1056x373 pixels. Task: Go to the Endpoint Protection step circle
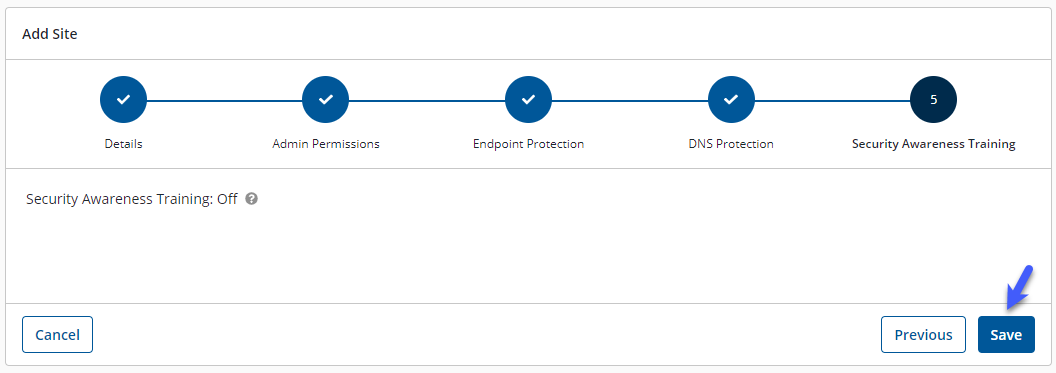pos(529,100)
